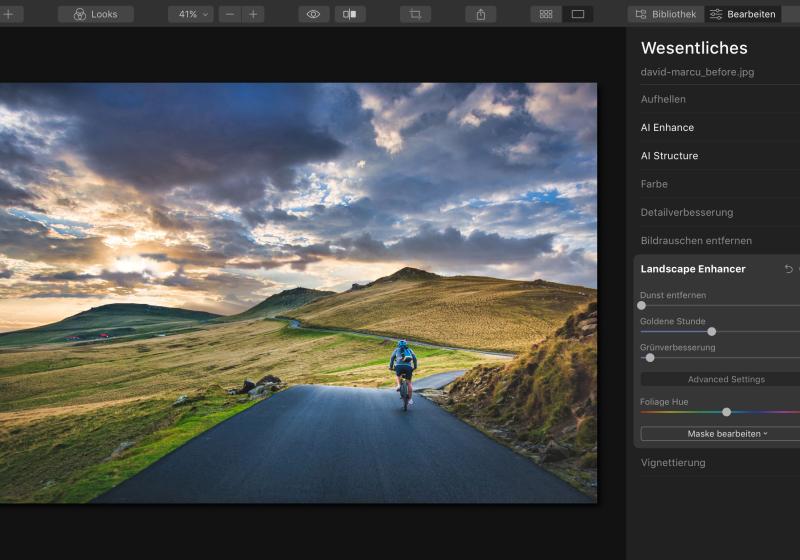The width and height of the screenshot is (800, 560).
Task: Expand the AI Enhance tool
Action: point(667,127)
